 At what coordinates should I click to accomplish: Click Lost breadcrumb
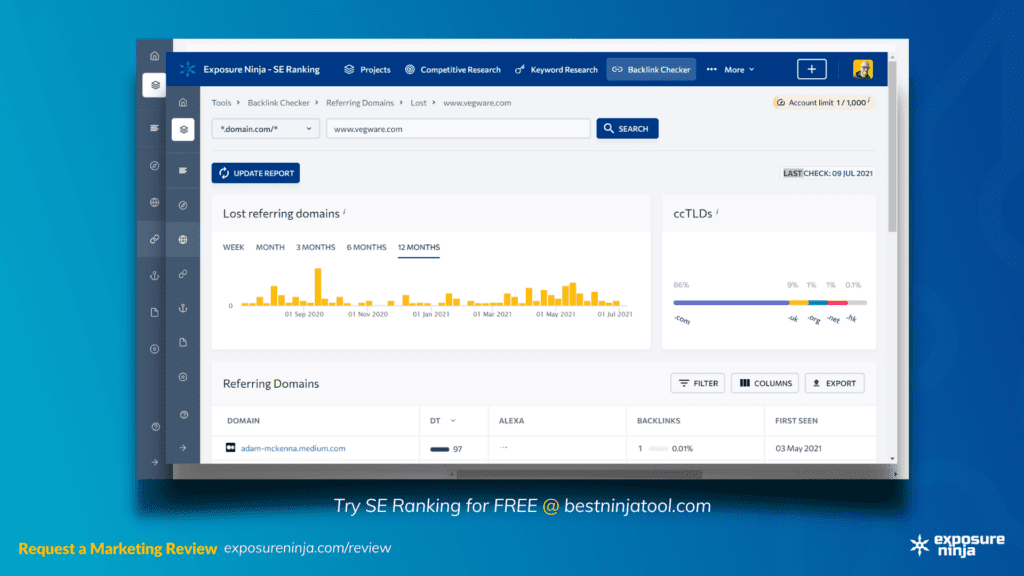pos(418,103)
